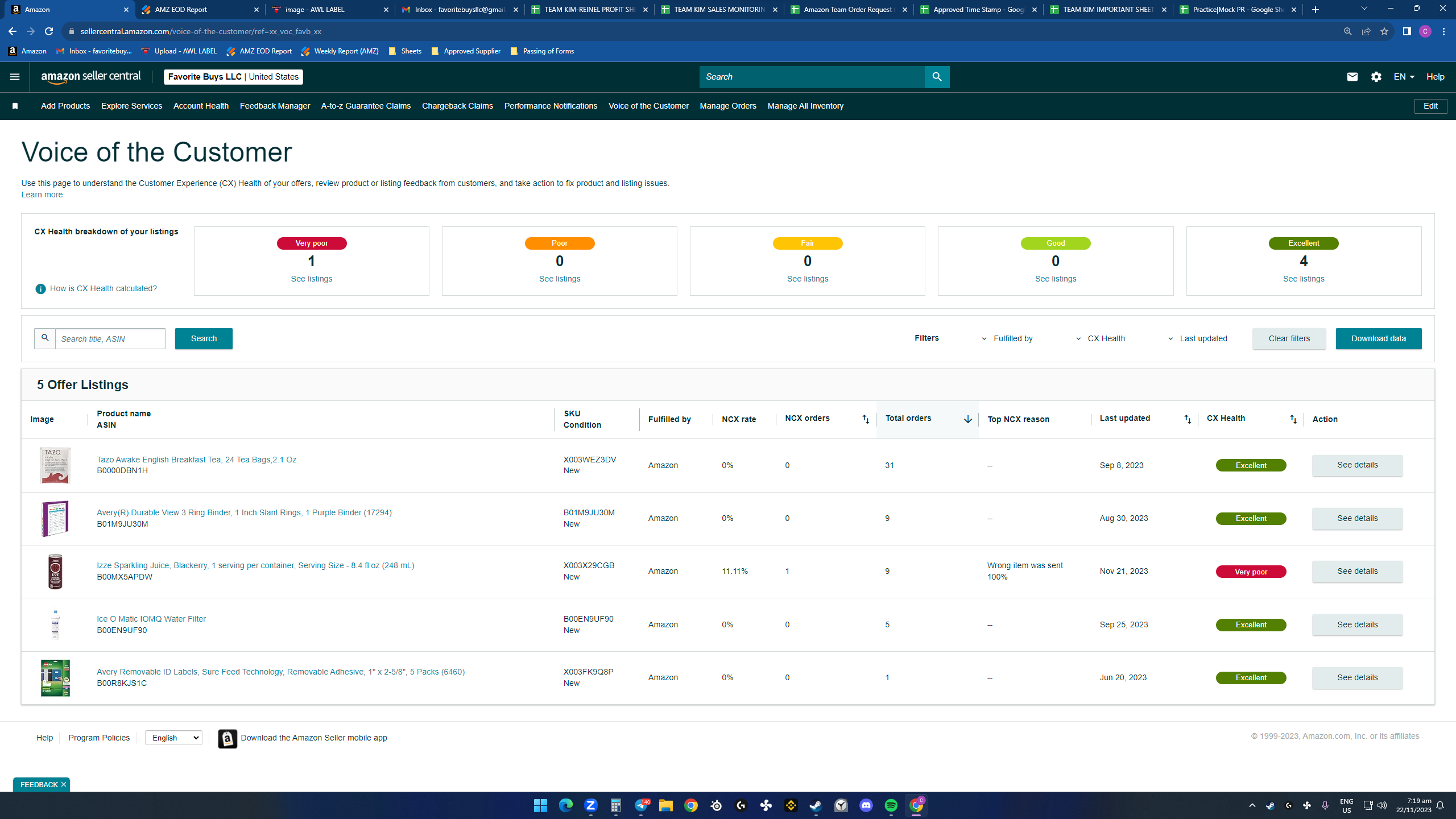Open the buyer messages envelope icon
The height and width of the screenshot is (819, 1456).
pos(1352,77)
